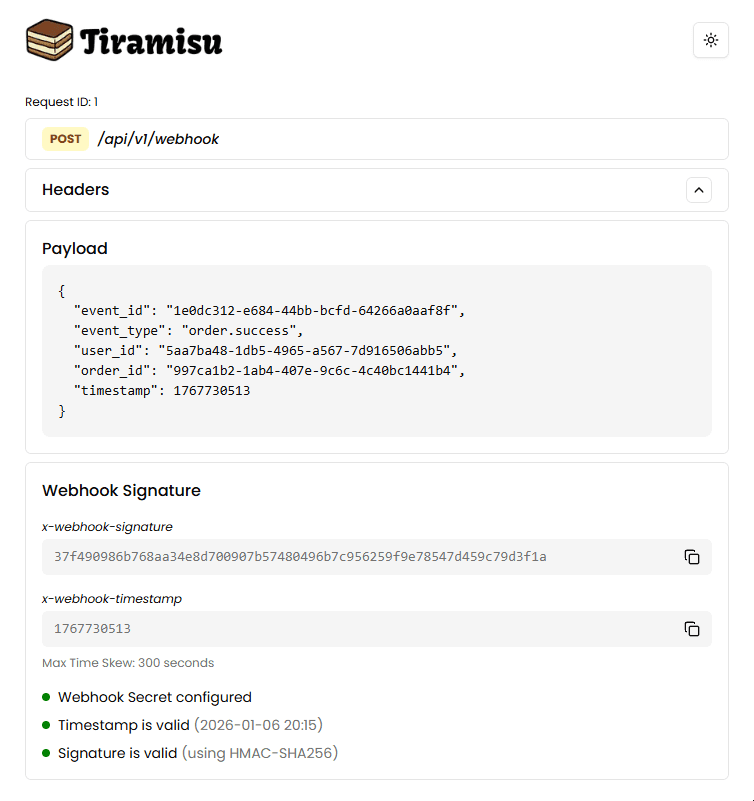Toggle the light/dark theme with sun icon

point(710,40)
